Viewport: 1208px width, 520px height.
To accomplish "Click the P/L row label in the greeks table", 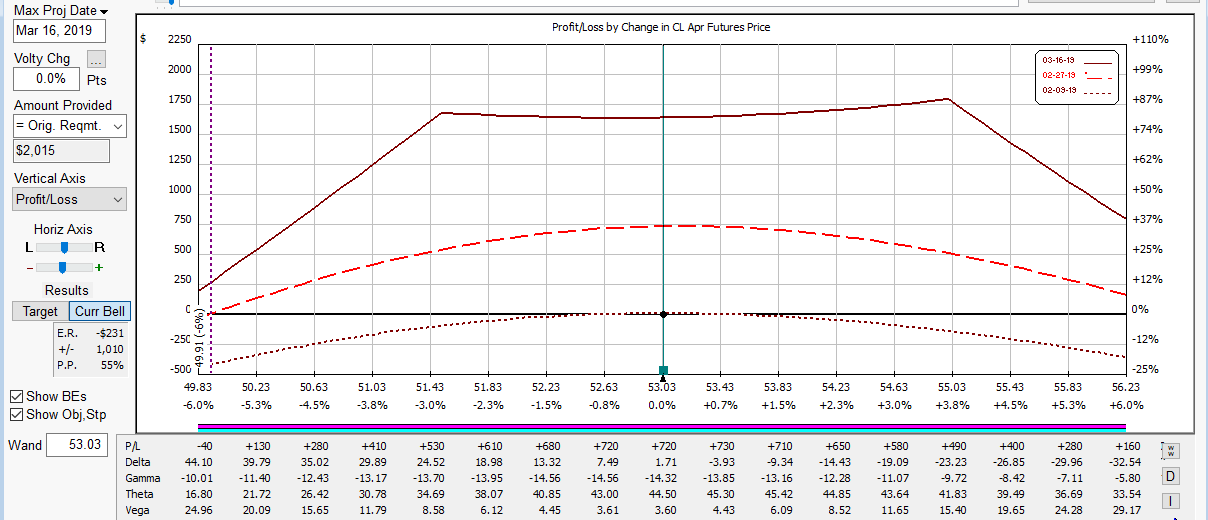I will point(134,445).
